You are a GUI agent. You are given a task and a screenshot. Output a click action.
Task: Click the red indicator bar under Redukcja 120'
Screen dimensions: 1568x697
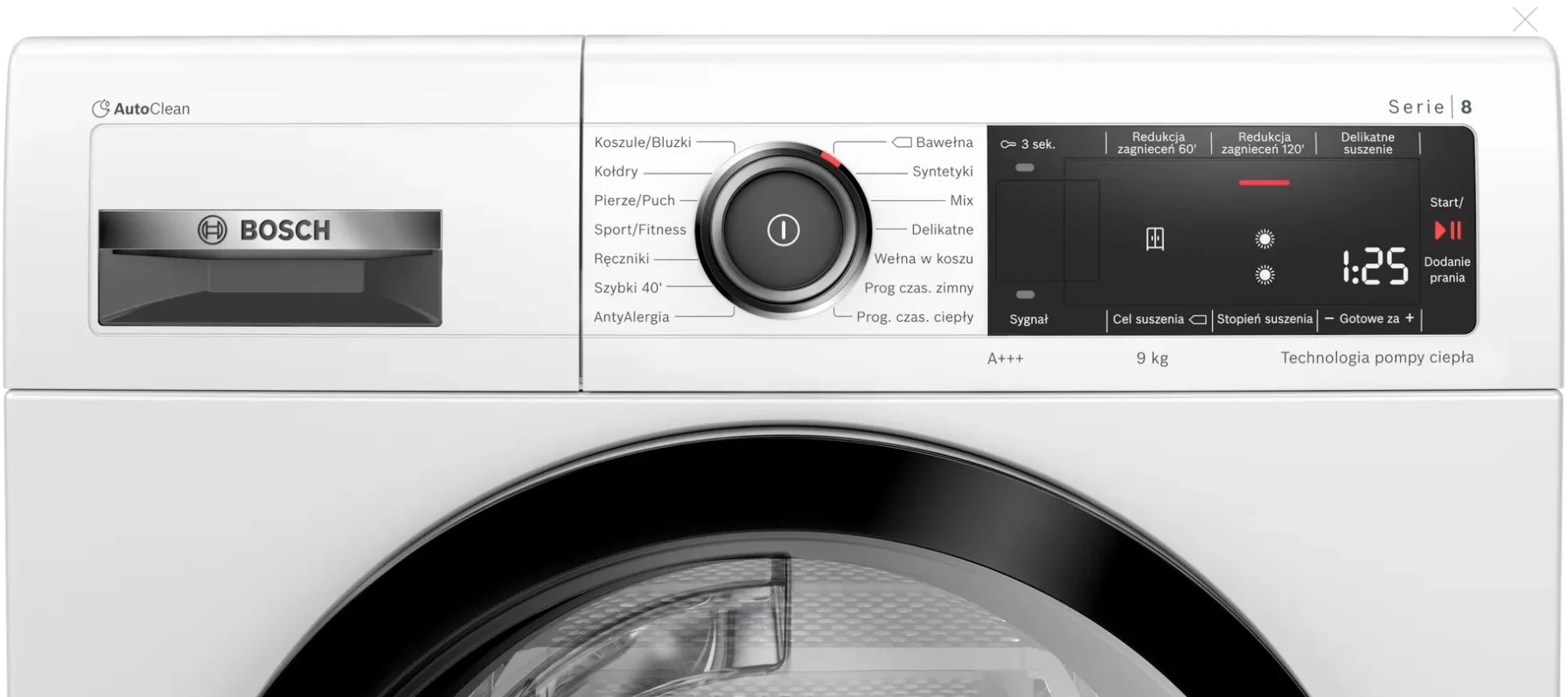coord(1264,183)
